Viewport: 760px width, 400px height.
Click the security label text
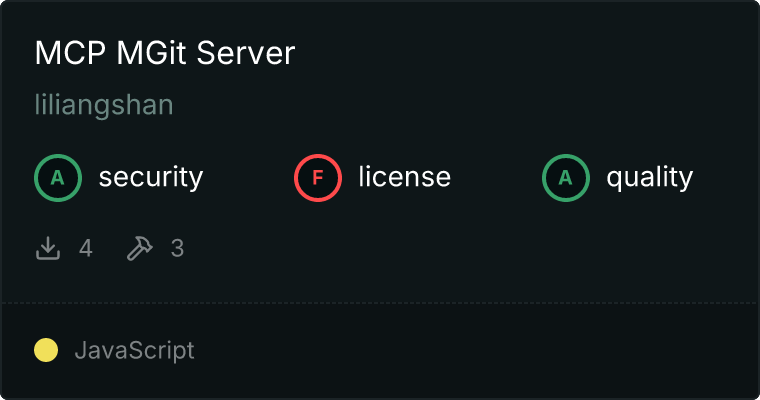click(150, 178)
